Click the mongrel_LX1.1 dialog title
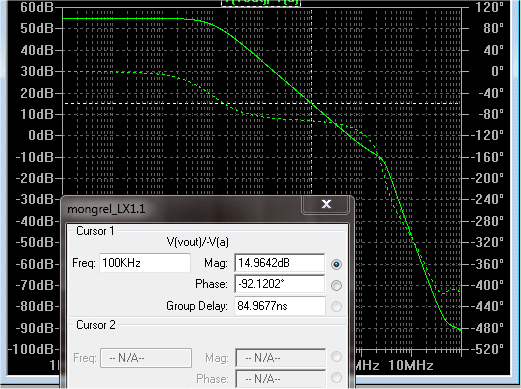521x389 pixels. tap(106, 209)
